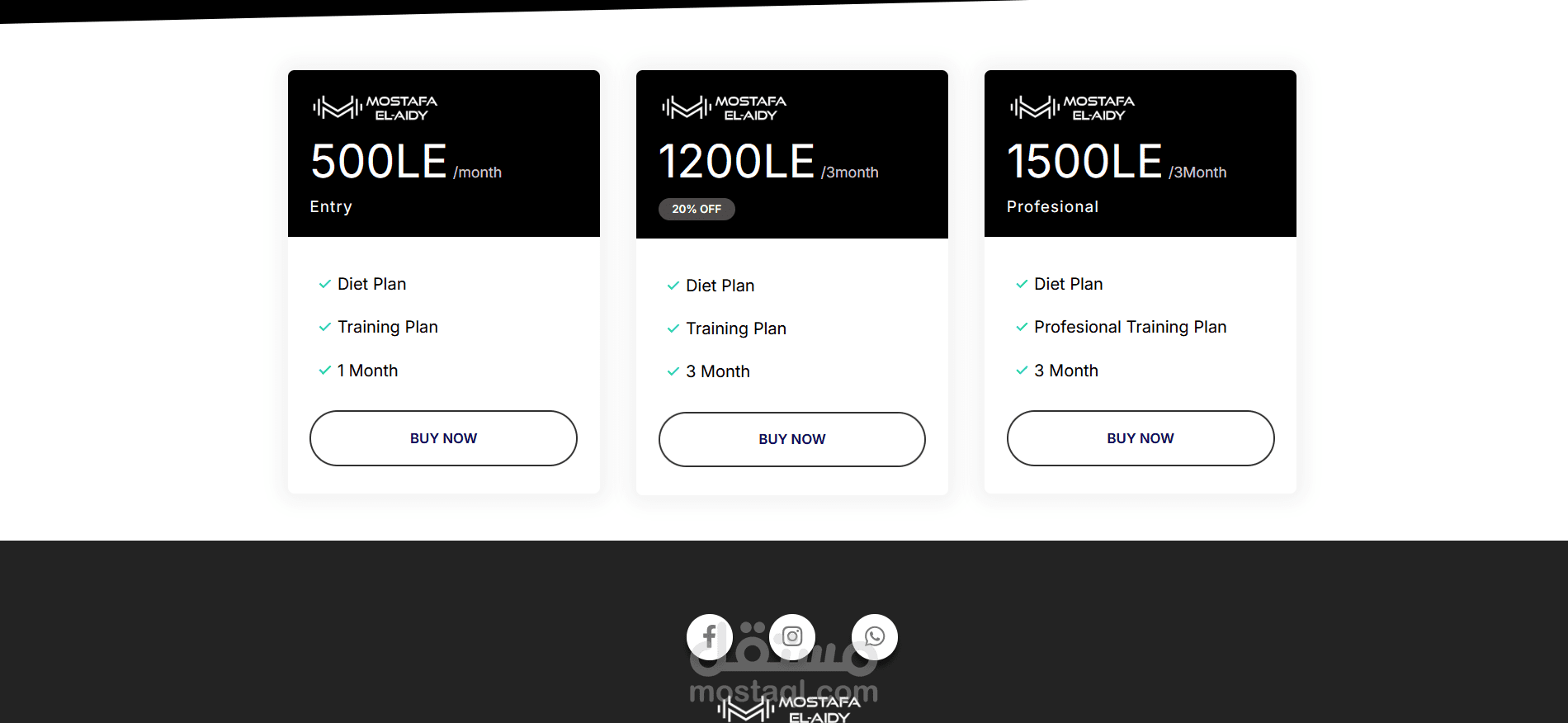
Task: Click the checkmark beside 1 Month
Action: tap(324, 371)
